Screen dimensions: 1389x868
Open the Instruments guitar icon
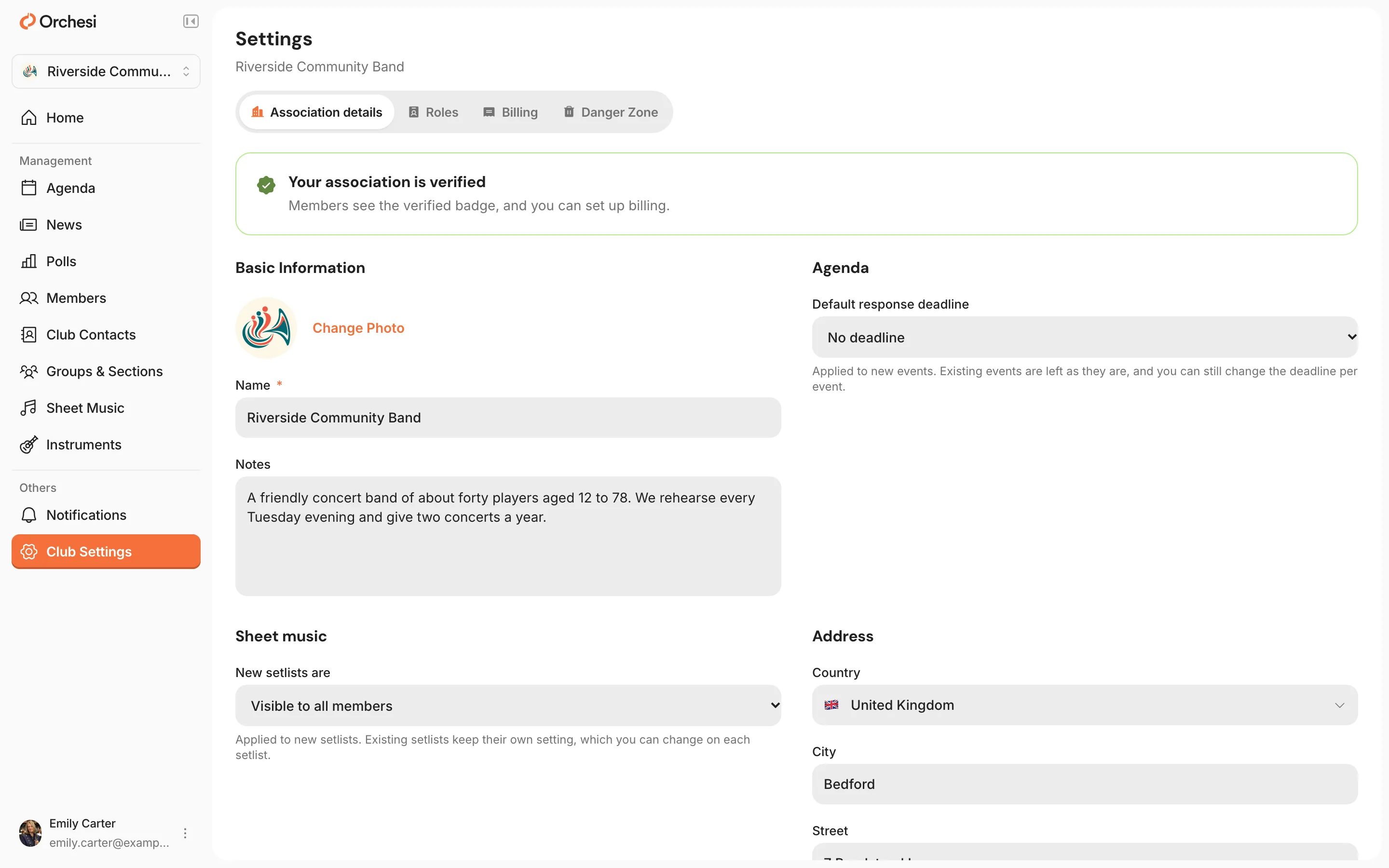click(x=29, y=445)
